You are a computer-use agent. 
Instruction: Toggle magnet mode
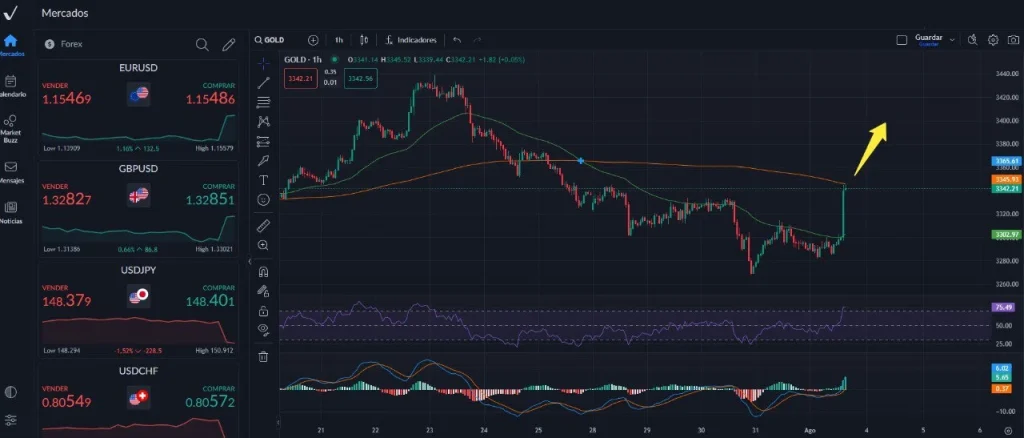pos(263,272)
